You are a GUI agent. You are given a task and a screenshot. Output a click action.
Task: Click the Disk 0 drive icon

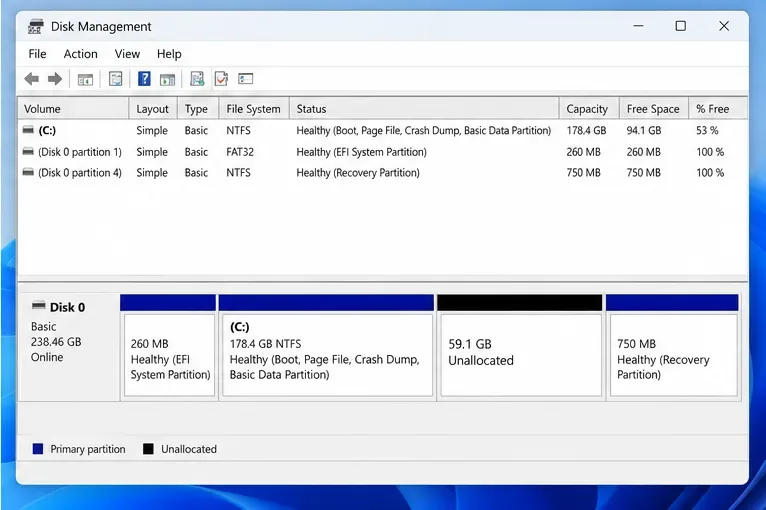point(39,306)
